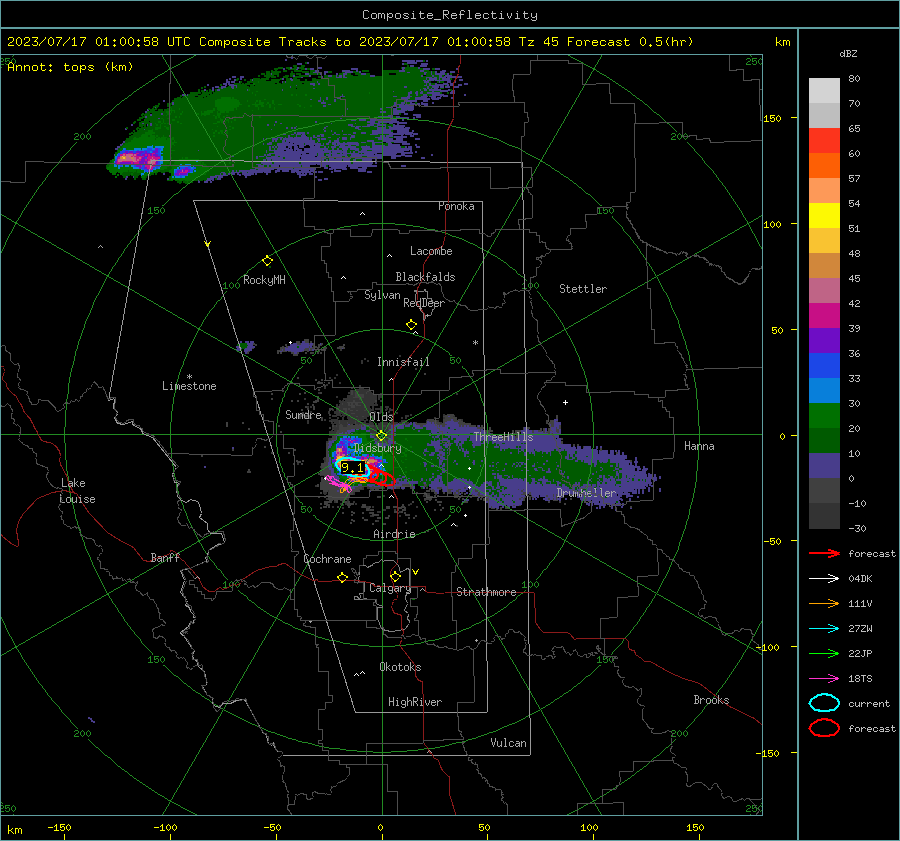Click the Calgary city label

click(x=390, y=588)
